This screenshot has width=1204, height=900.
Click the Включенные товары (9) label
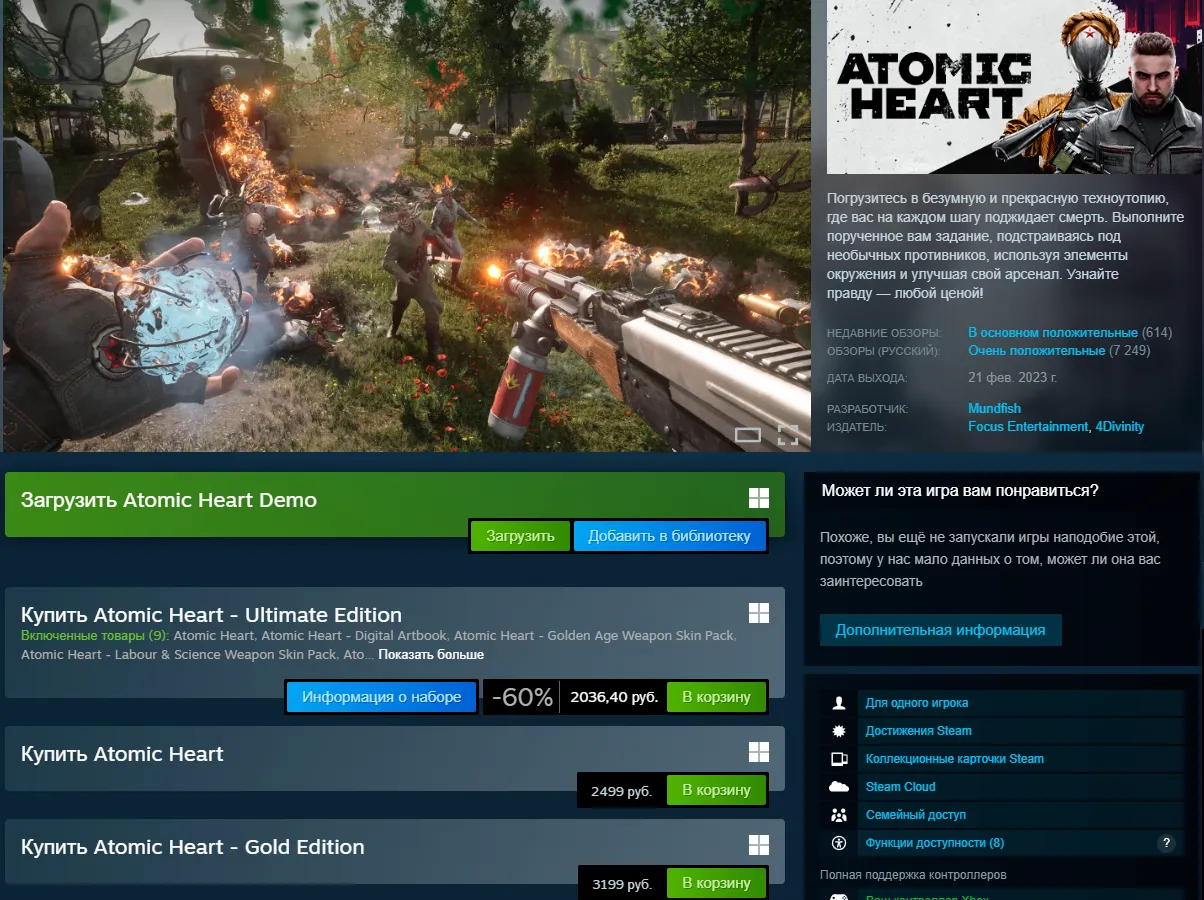pyautogui.click(x=96, y=635)
